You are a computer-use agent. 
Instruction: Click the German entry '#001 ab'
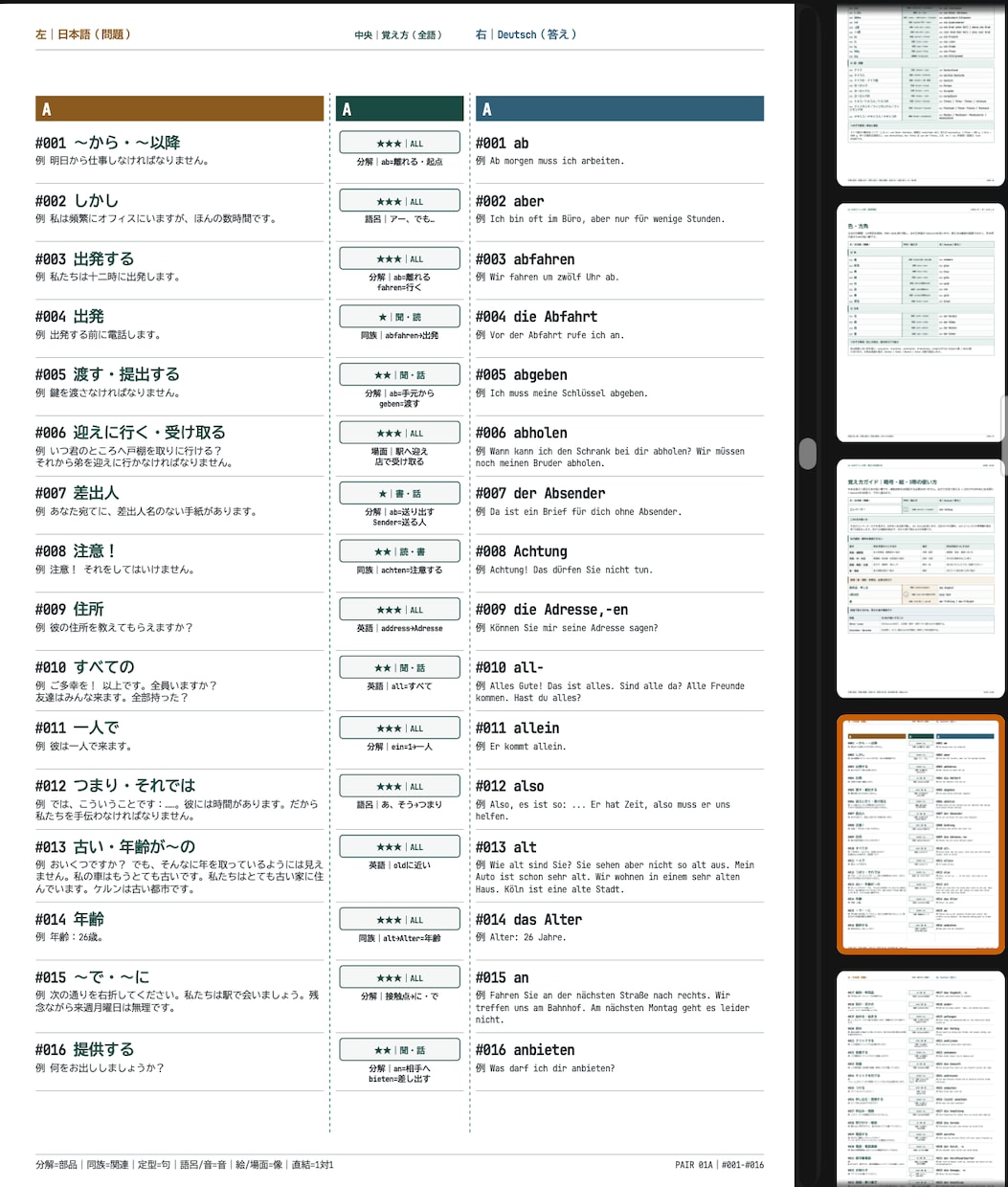point(502,144)
